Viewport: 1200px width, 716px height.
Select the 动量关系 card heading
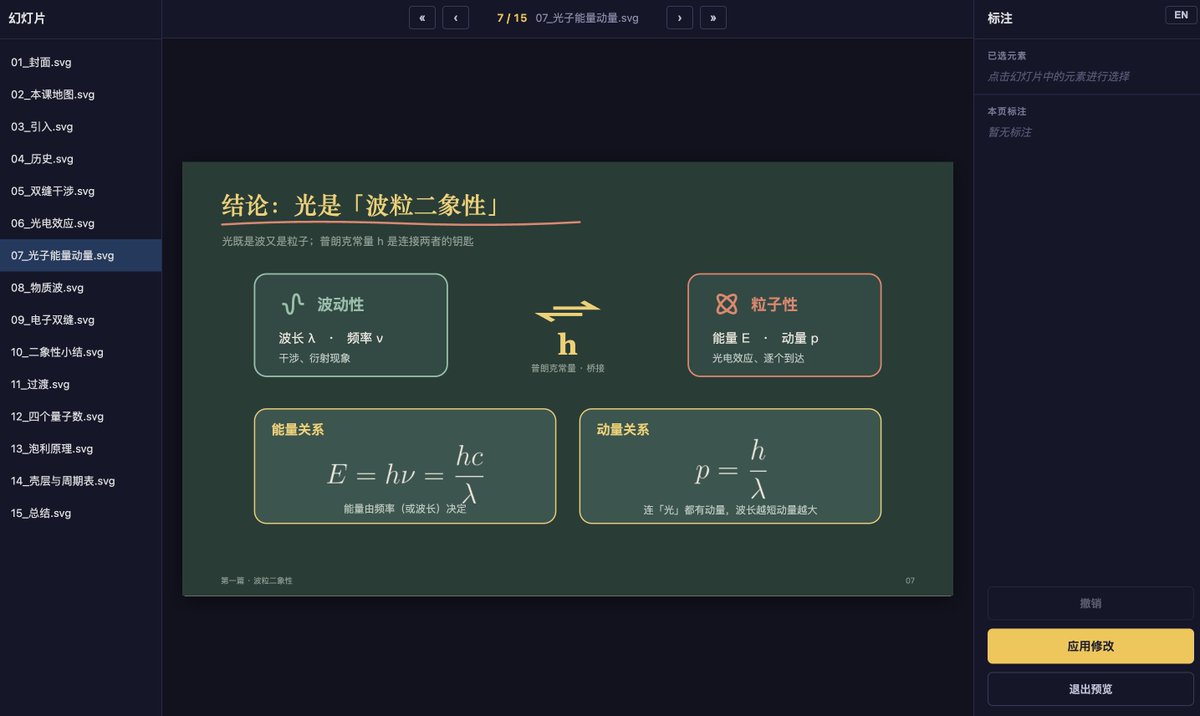[x=623, y=429]
